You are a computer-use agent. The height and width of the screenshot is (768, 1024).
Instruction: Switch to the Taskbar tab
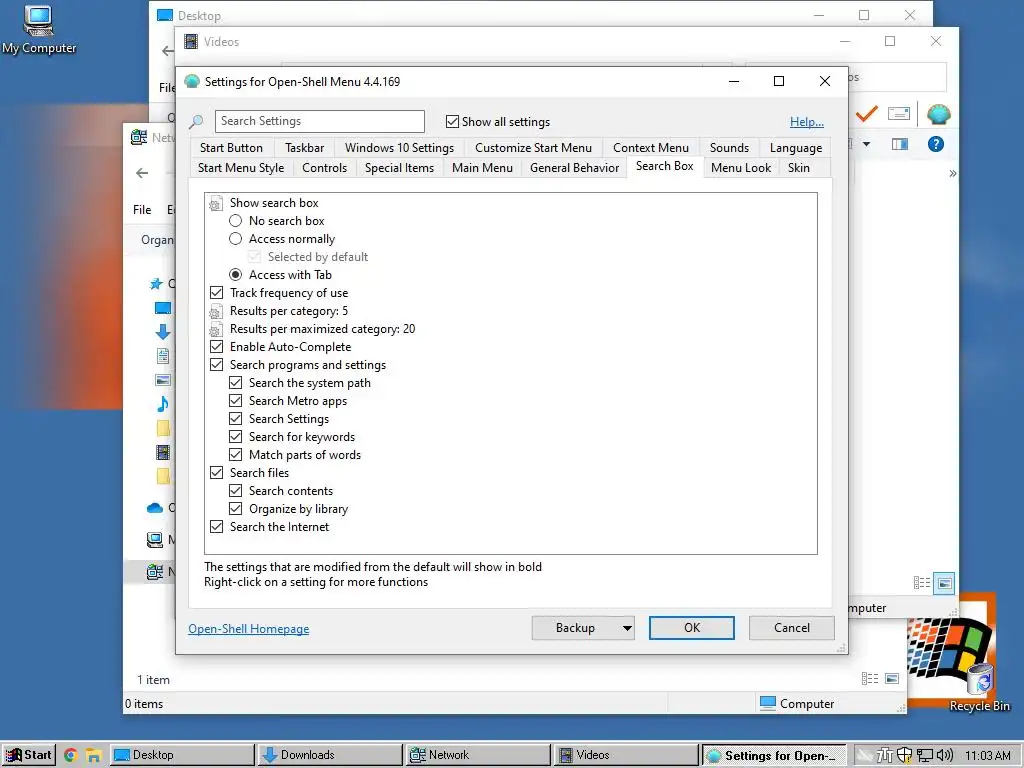tap(304, 148)
